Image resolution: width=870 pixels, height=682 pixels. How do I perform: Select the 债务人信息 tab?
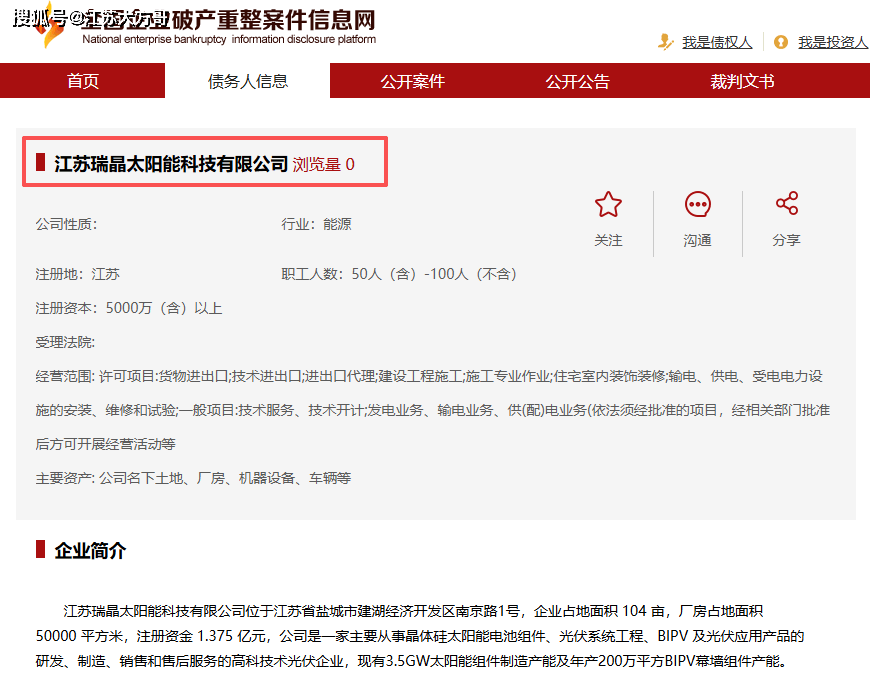(247, 80)
